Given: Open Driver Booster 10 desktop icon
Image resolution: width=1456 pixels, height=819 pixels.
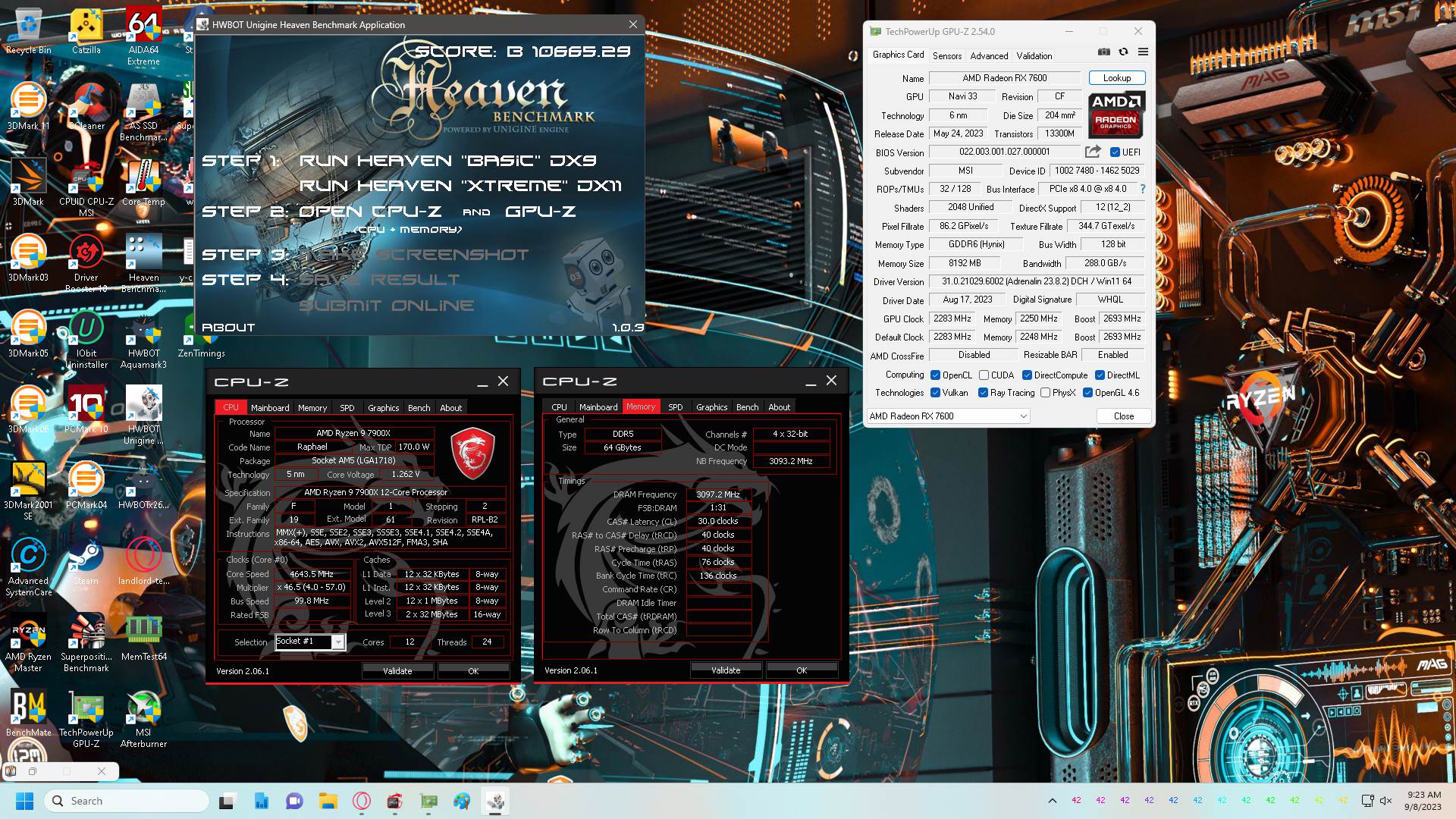Looking at the screenshot, I should point(86,264).
